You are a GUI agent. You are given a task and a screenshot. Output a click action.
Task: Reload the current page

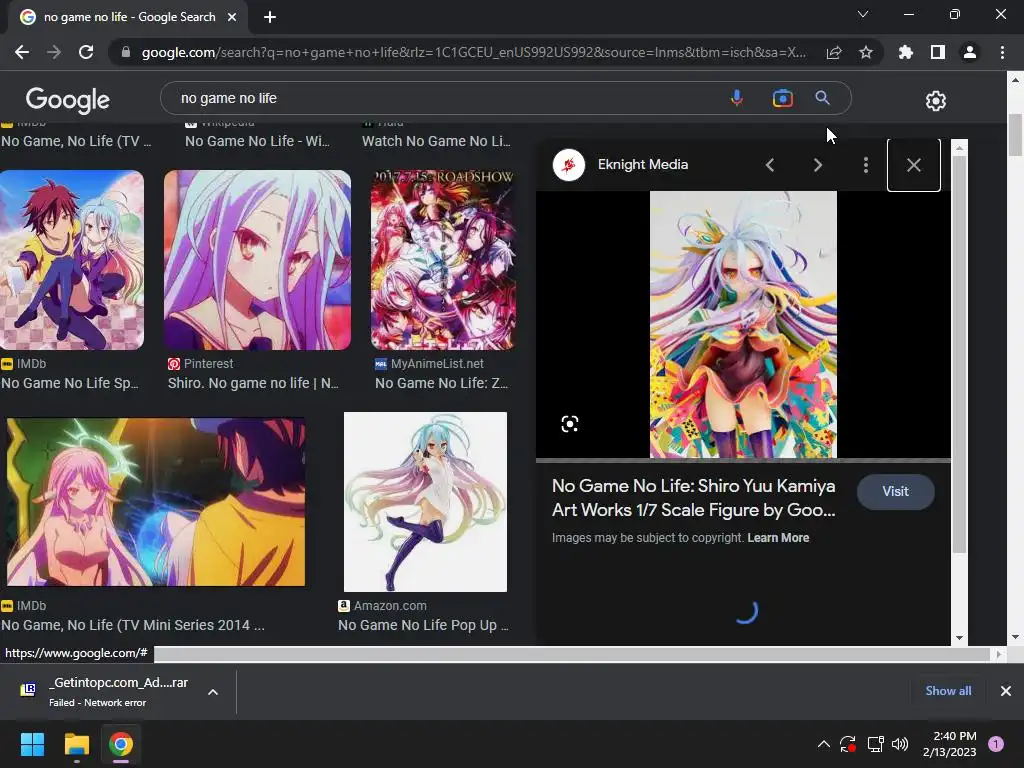click(x=86, y=52)
